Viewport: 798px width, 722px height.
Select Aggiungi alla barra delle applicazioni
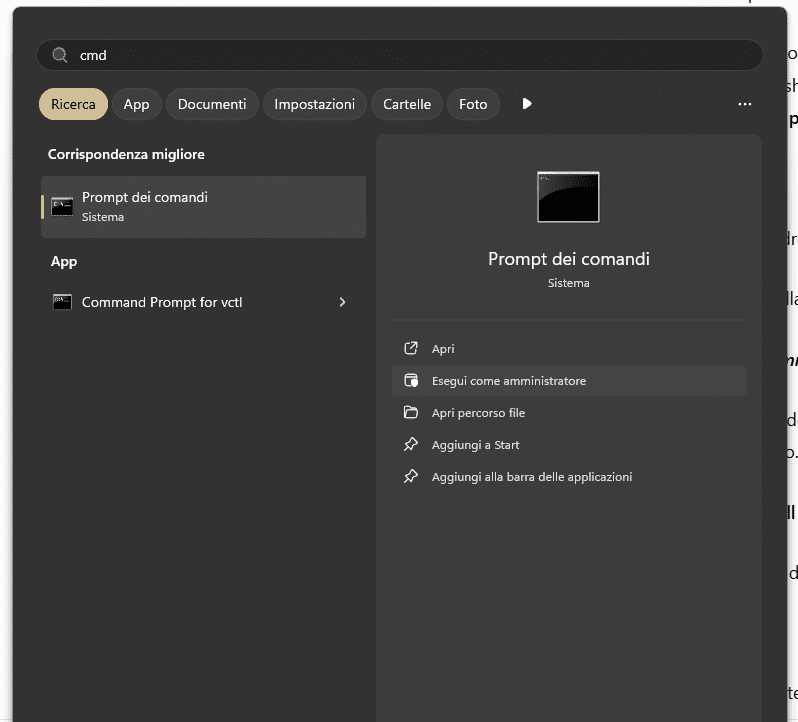coord(531,477)
